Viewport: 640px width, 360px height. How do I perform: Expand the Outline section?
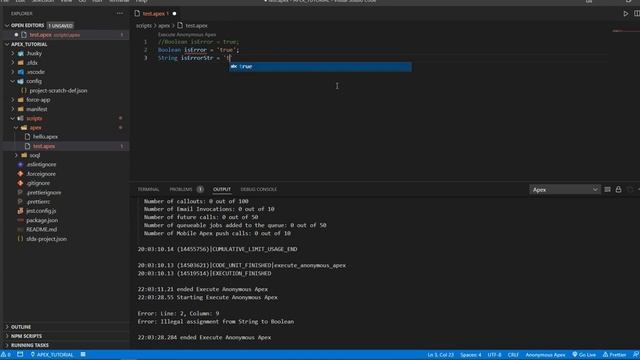pyautogui.click(x=21, y=327)
